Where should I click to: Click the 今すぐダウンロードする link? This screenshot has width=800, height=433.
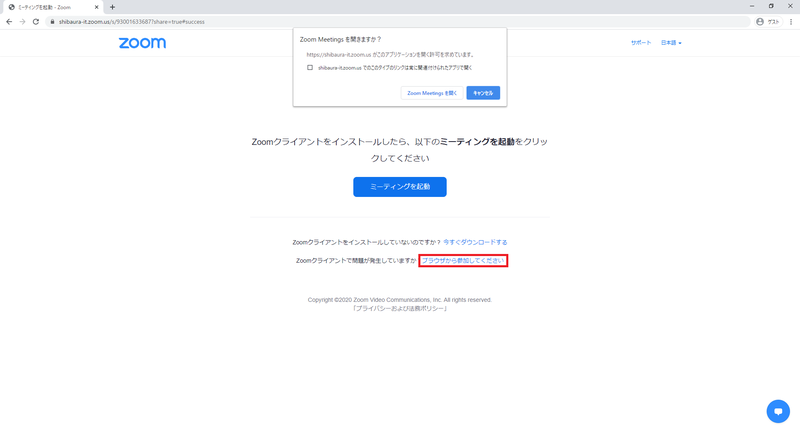pos(475,242)
